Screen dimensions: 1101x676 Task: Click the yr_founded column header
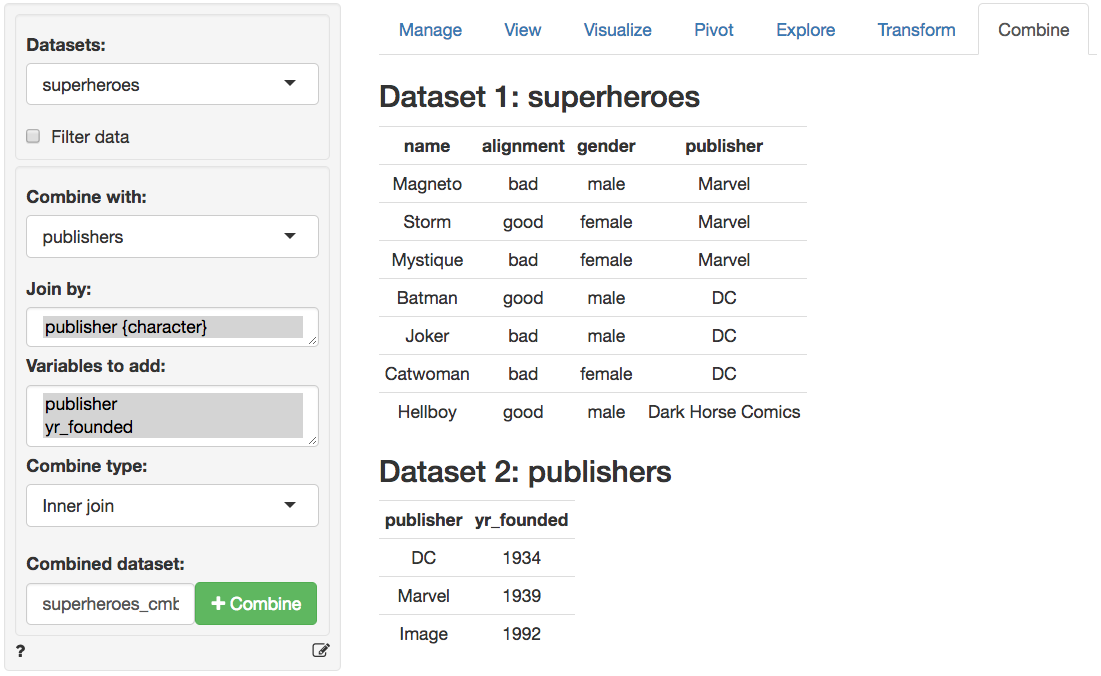click(521, 520)
